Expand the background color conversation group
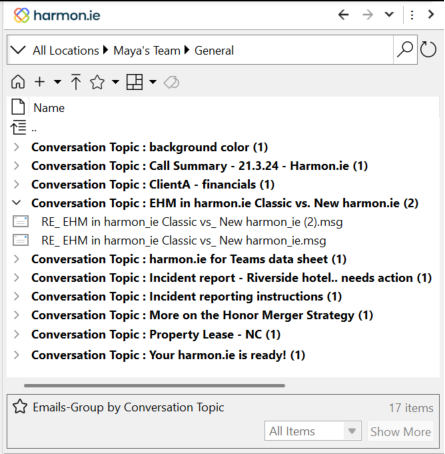 click(x=16, y=147)
